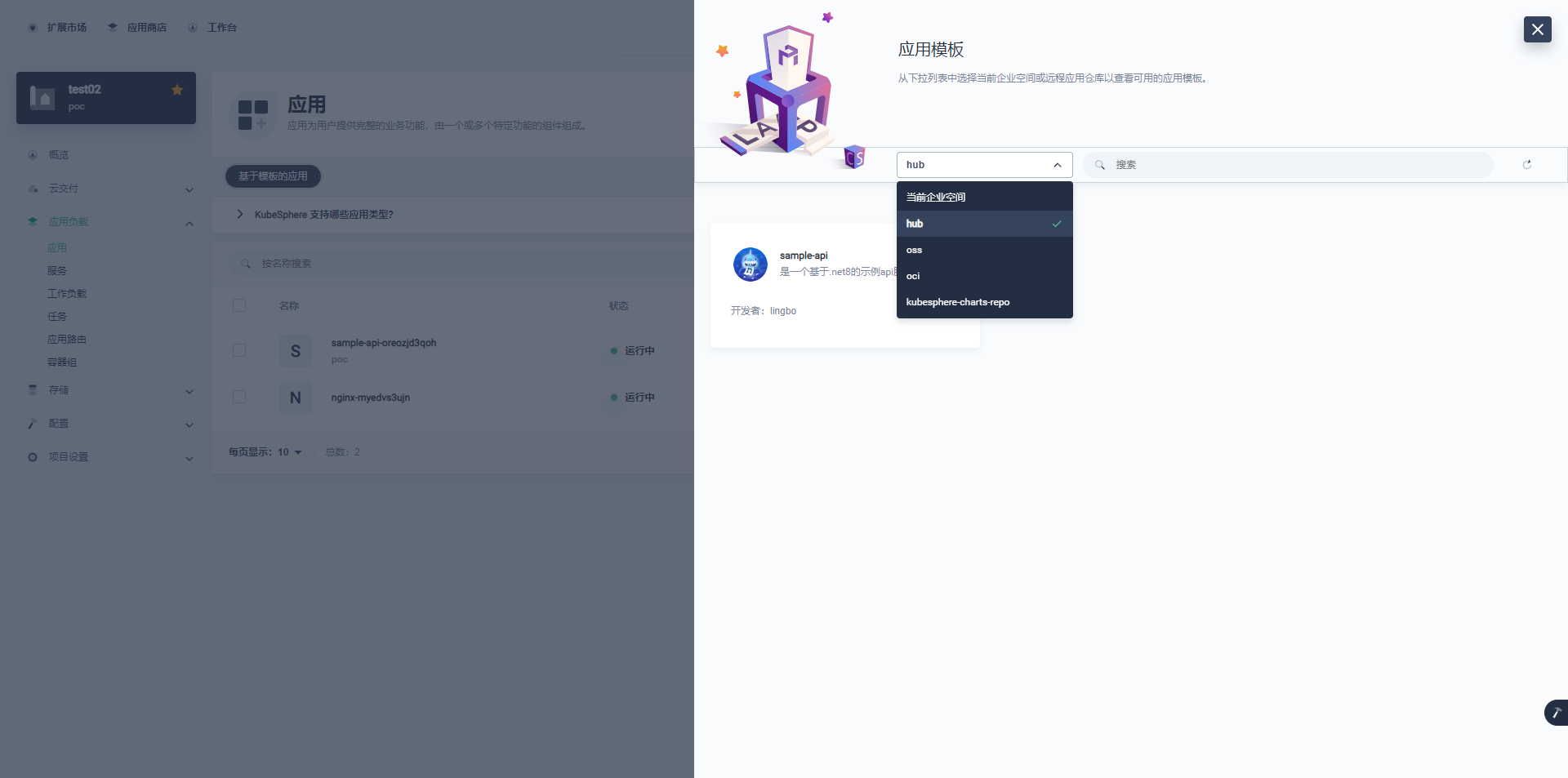Check the sample-api-oreozjd3qoh row checkbox
1568x778 pixels.
(239, 350)
